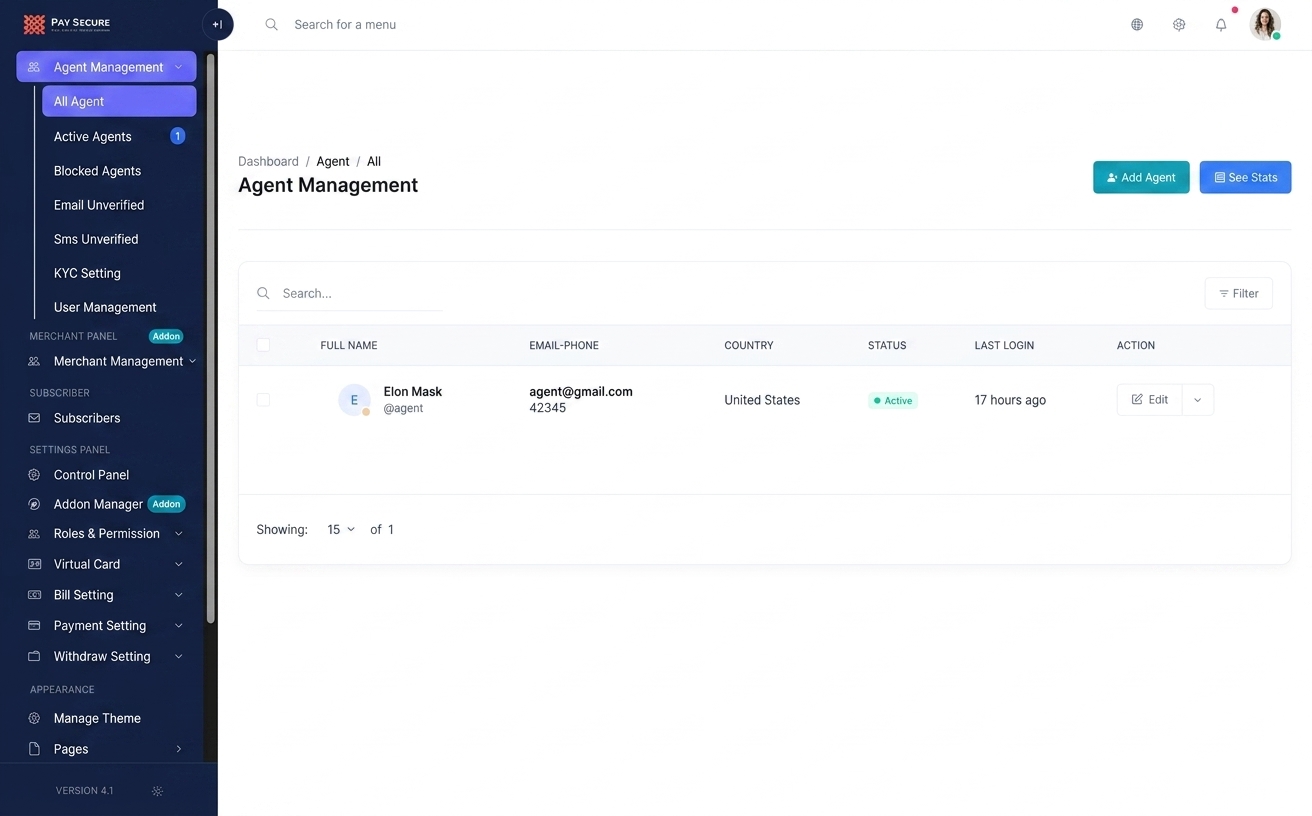This screenshot has width=1312, height=816.
Task: Check the Elon Mask row checkbox
Action: tap(263, 400)
